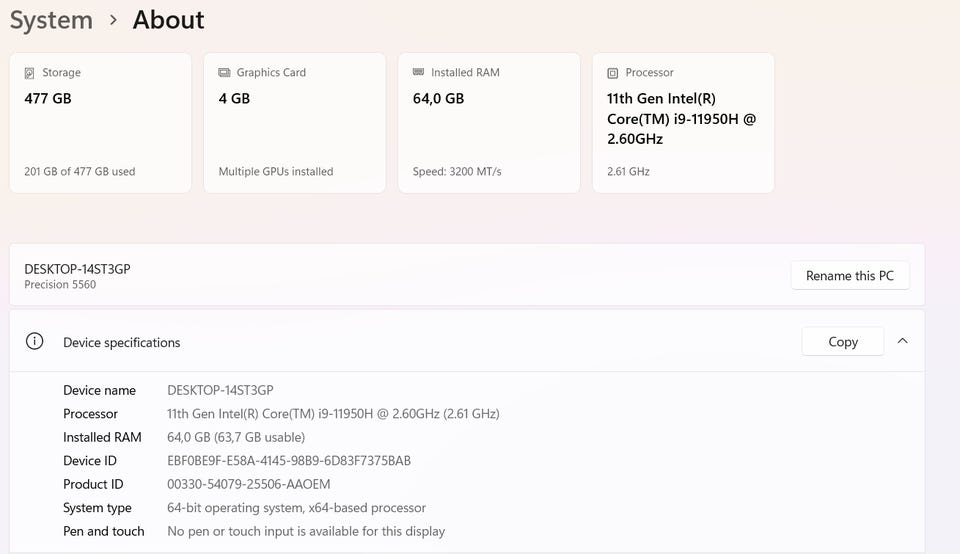Copy the device specifications
Screen dimensions: 960x554
click(843, 341)
